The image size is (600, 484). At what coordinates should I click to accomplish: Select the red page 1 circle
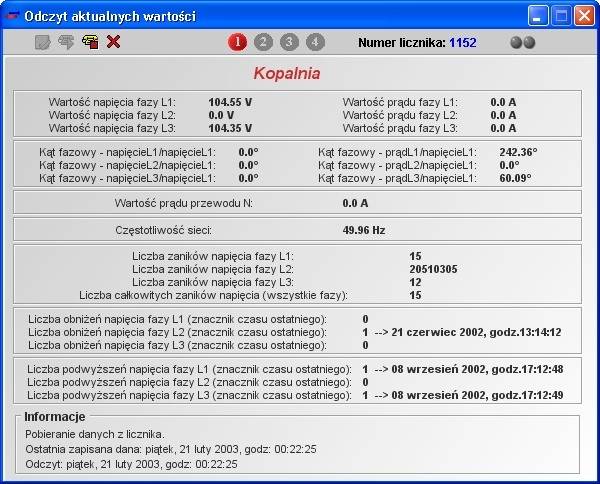click(x=238, y=42)
